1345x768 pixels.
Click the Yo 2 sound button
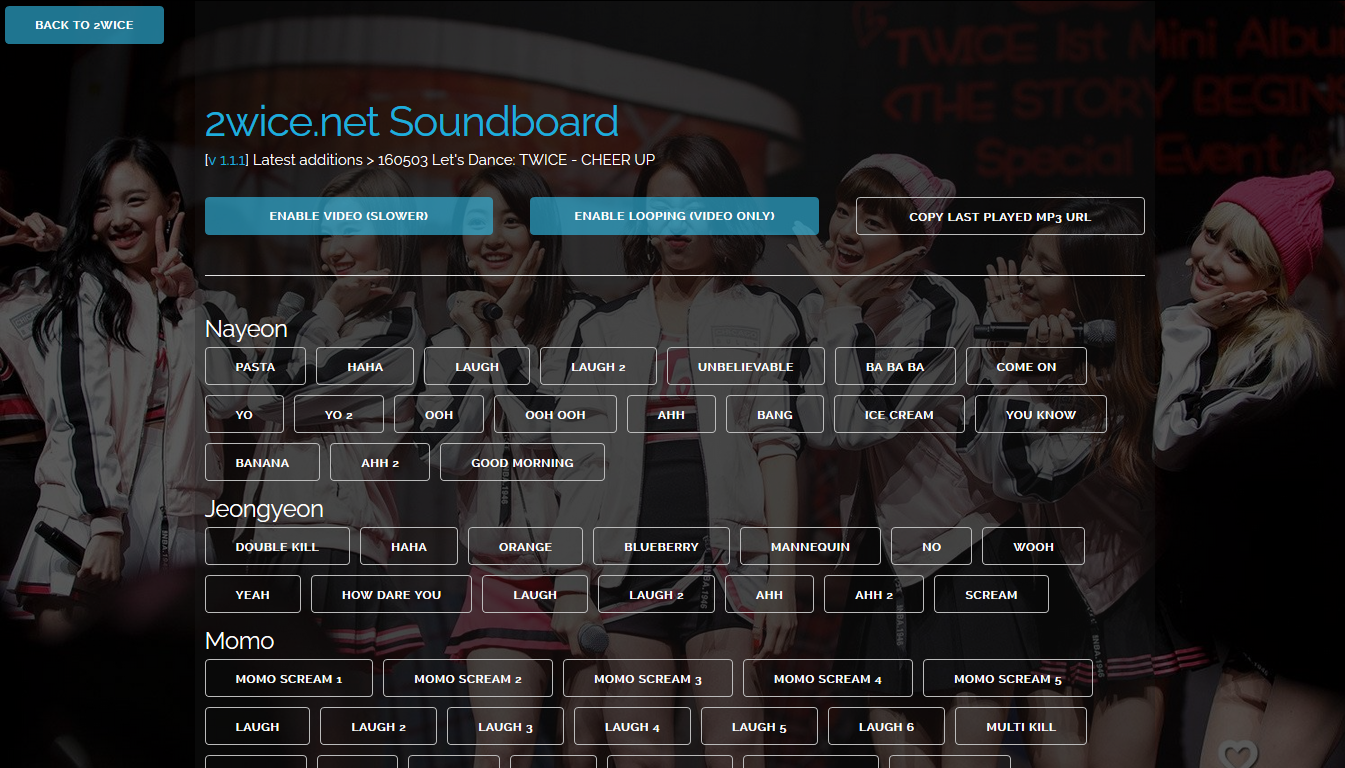coord(339,414)
